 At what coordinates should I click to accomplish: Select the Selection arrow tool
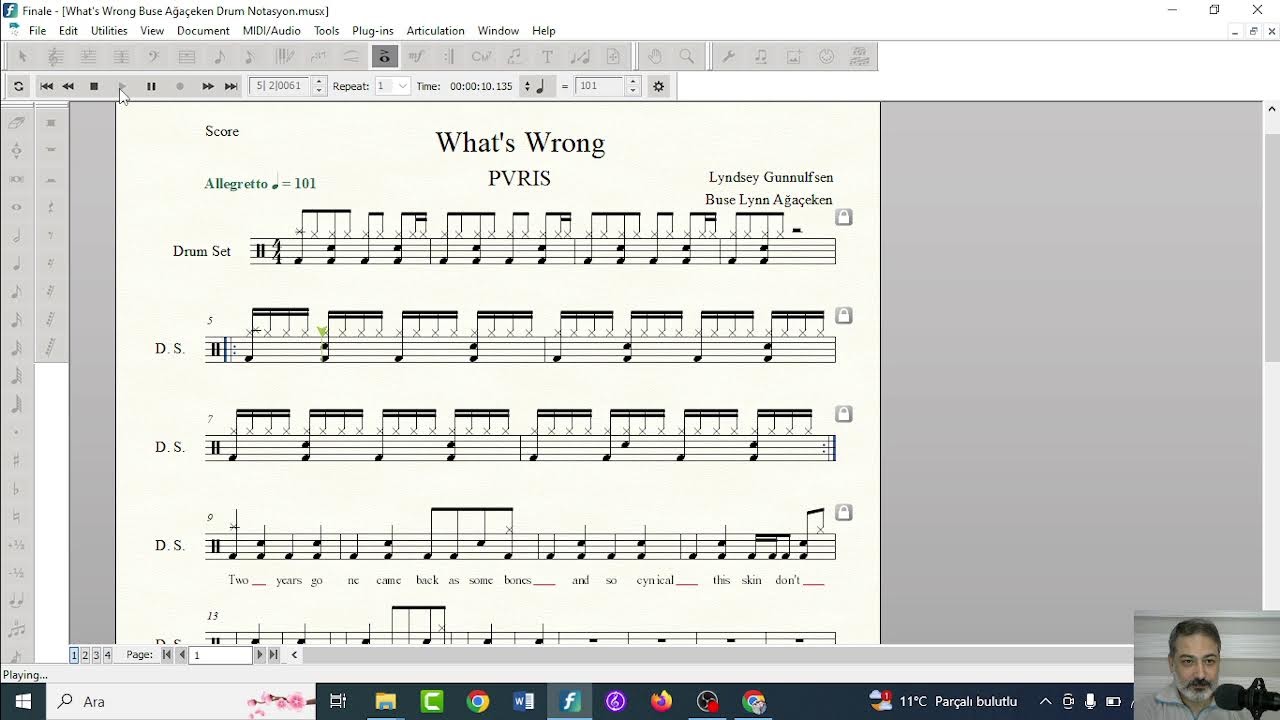click(x=23, y=57)
